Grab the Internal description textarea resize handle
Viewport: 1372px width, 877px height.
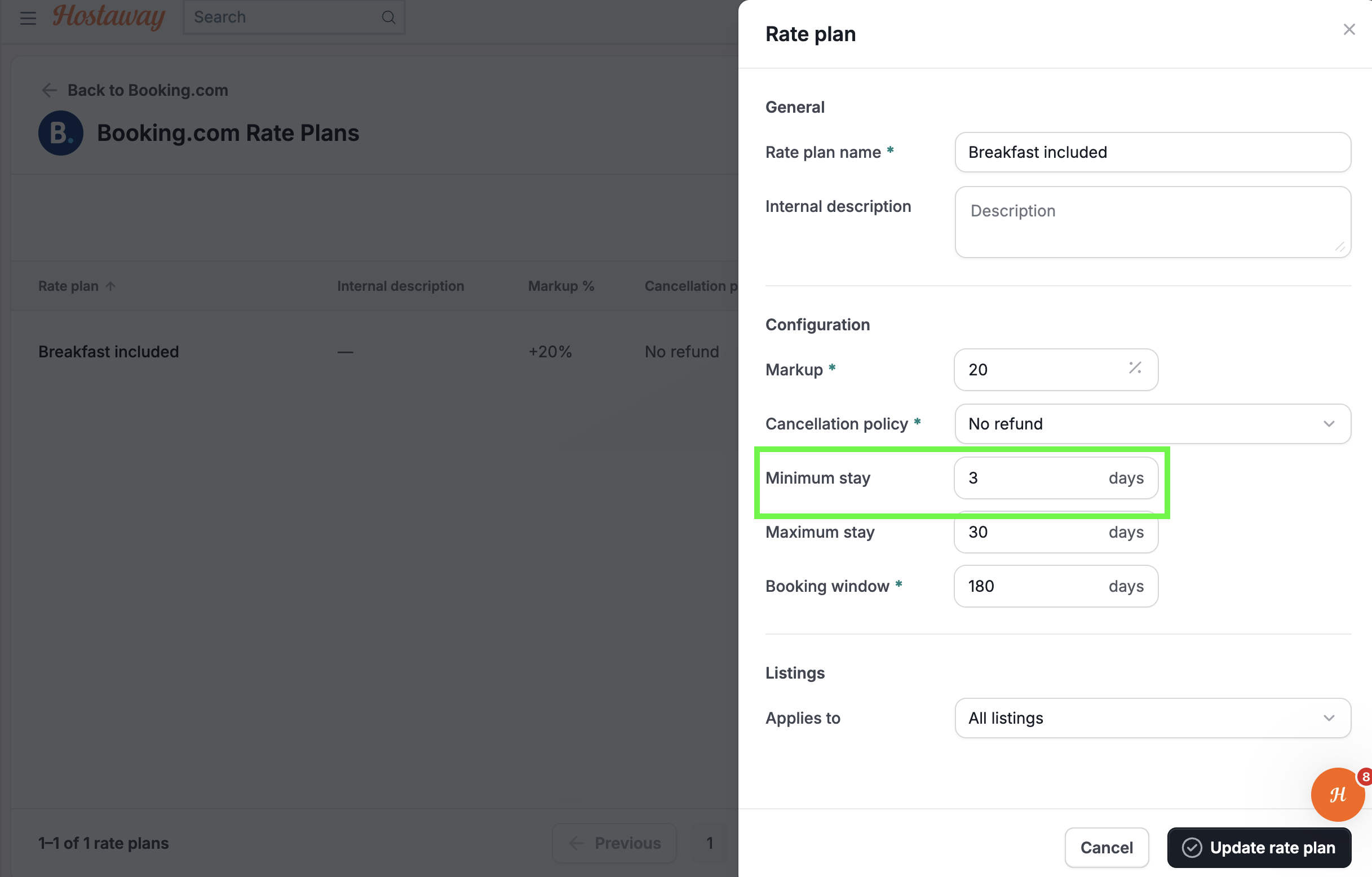1339,246
